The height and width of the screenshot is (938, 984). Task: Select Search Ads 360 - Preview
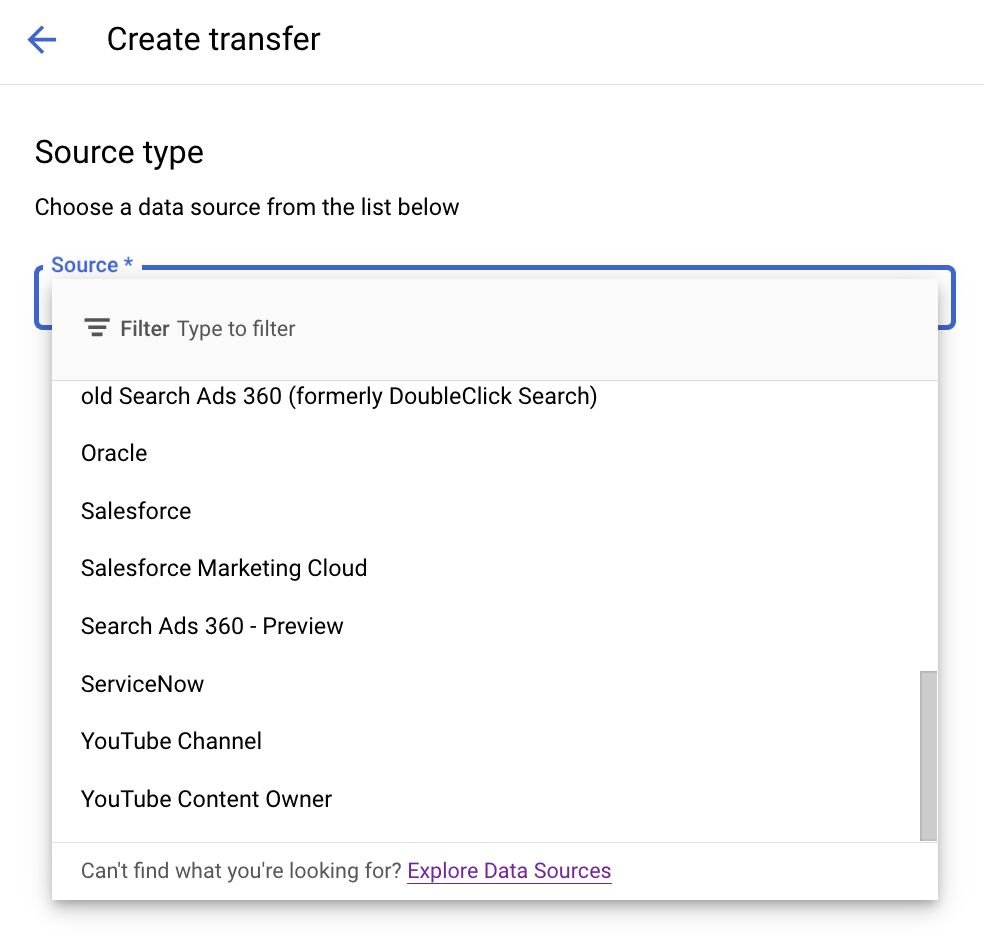(x=495, y=626)
